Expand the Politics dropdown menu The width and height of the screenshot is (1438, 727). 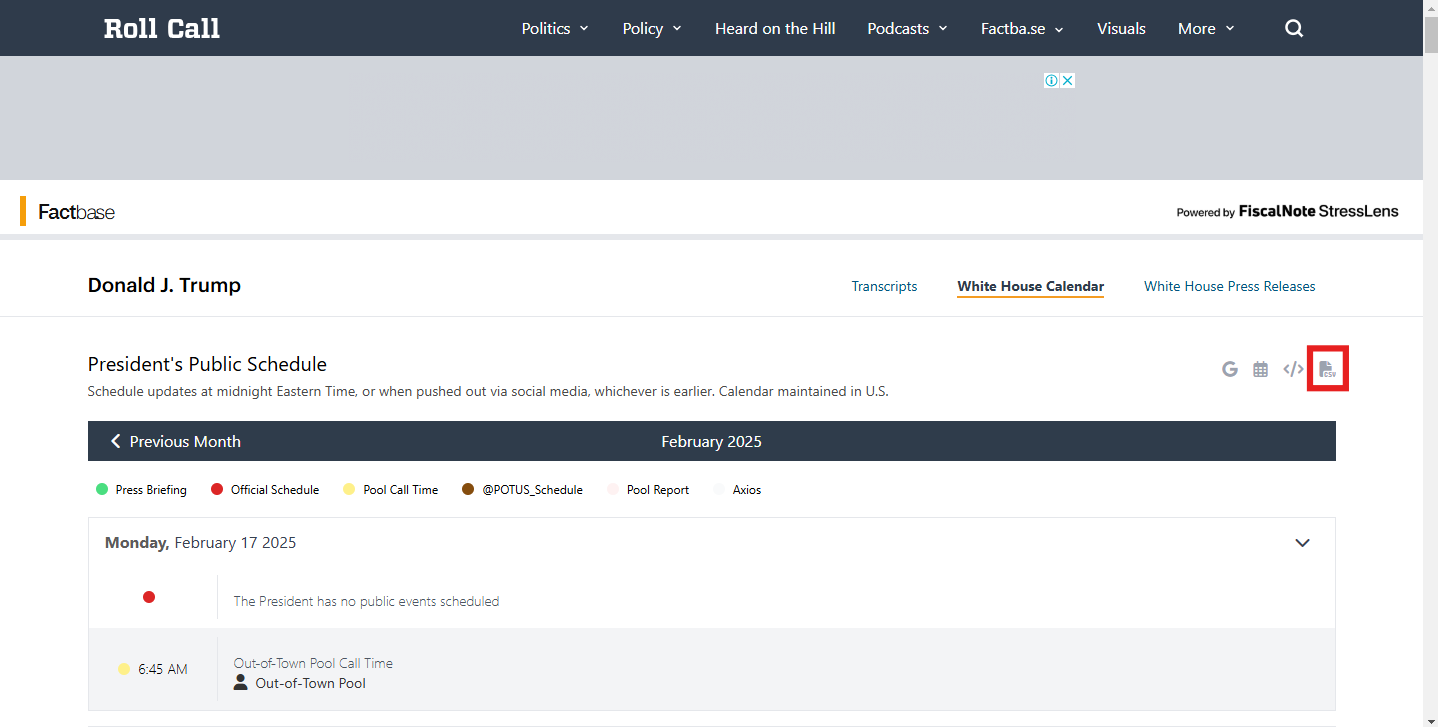(555, 28)
